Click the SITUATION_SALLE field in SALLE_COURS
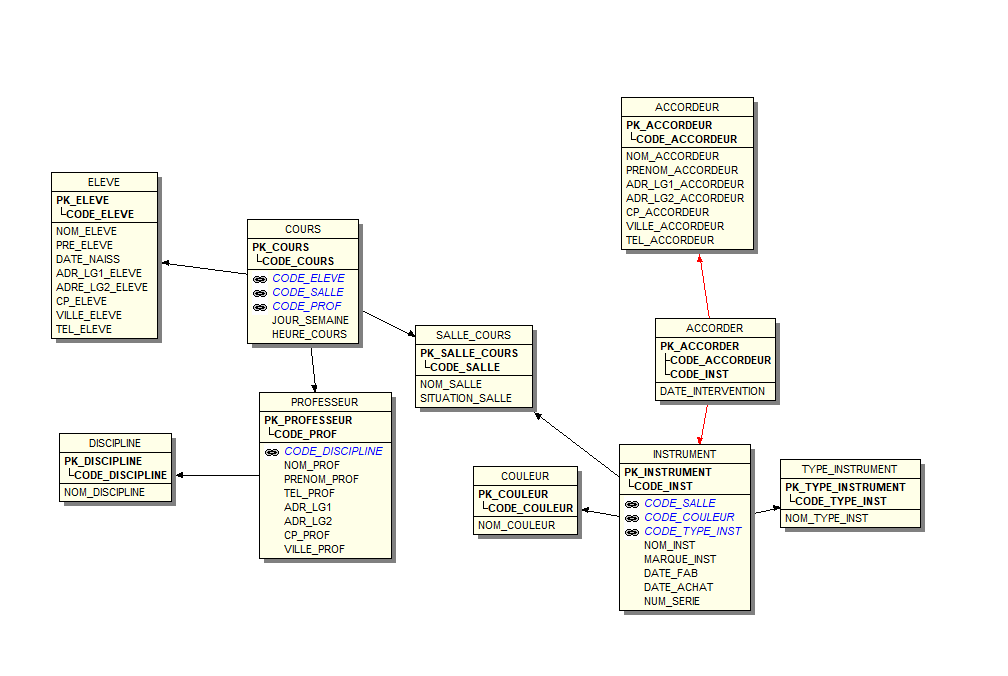Image resolution: width=1008 pixels, height=676 pixels. 465,398
